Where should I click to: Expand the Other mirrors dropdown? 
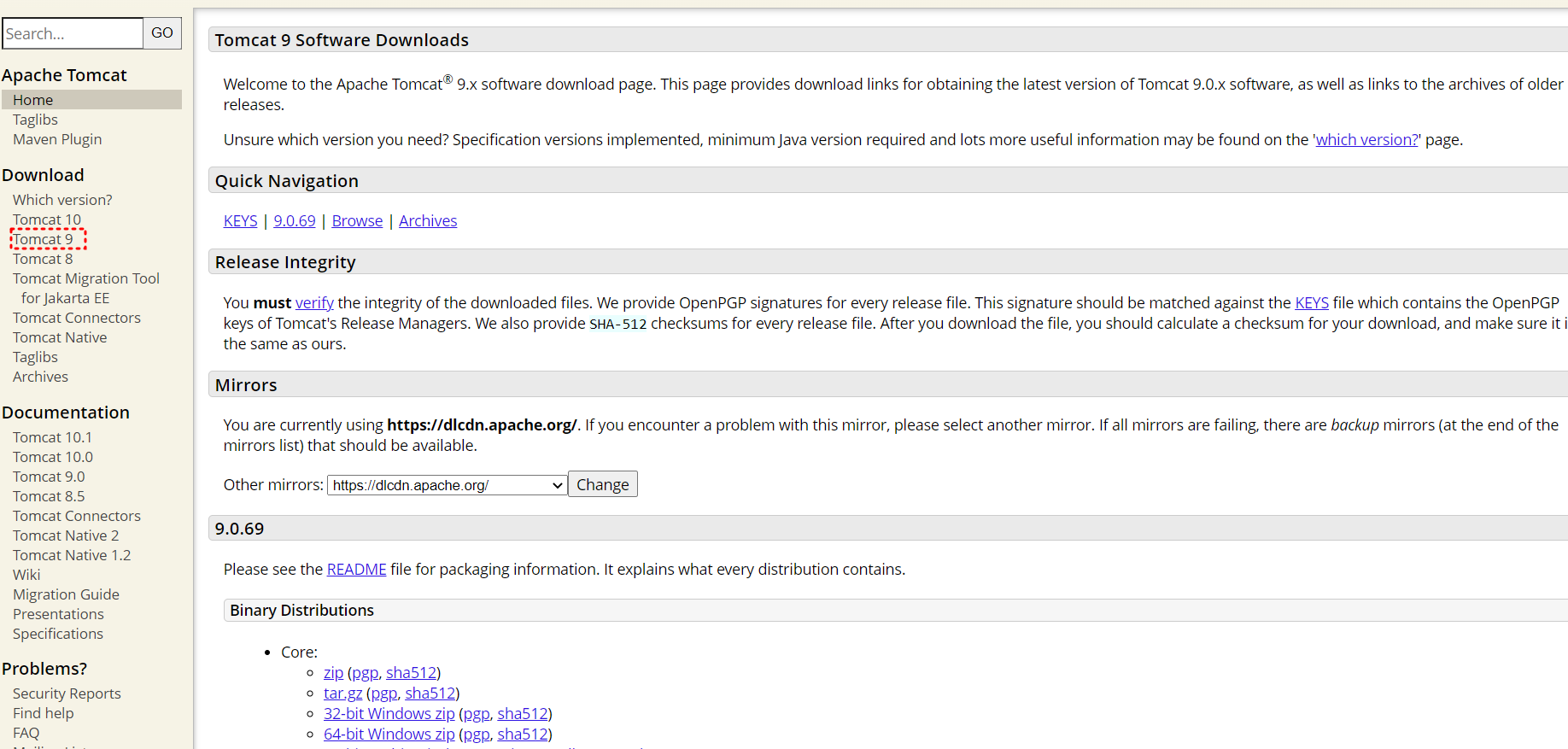point(448,485)
